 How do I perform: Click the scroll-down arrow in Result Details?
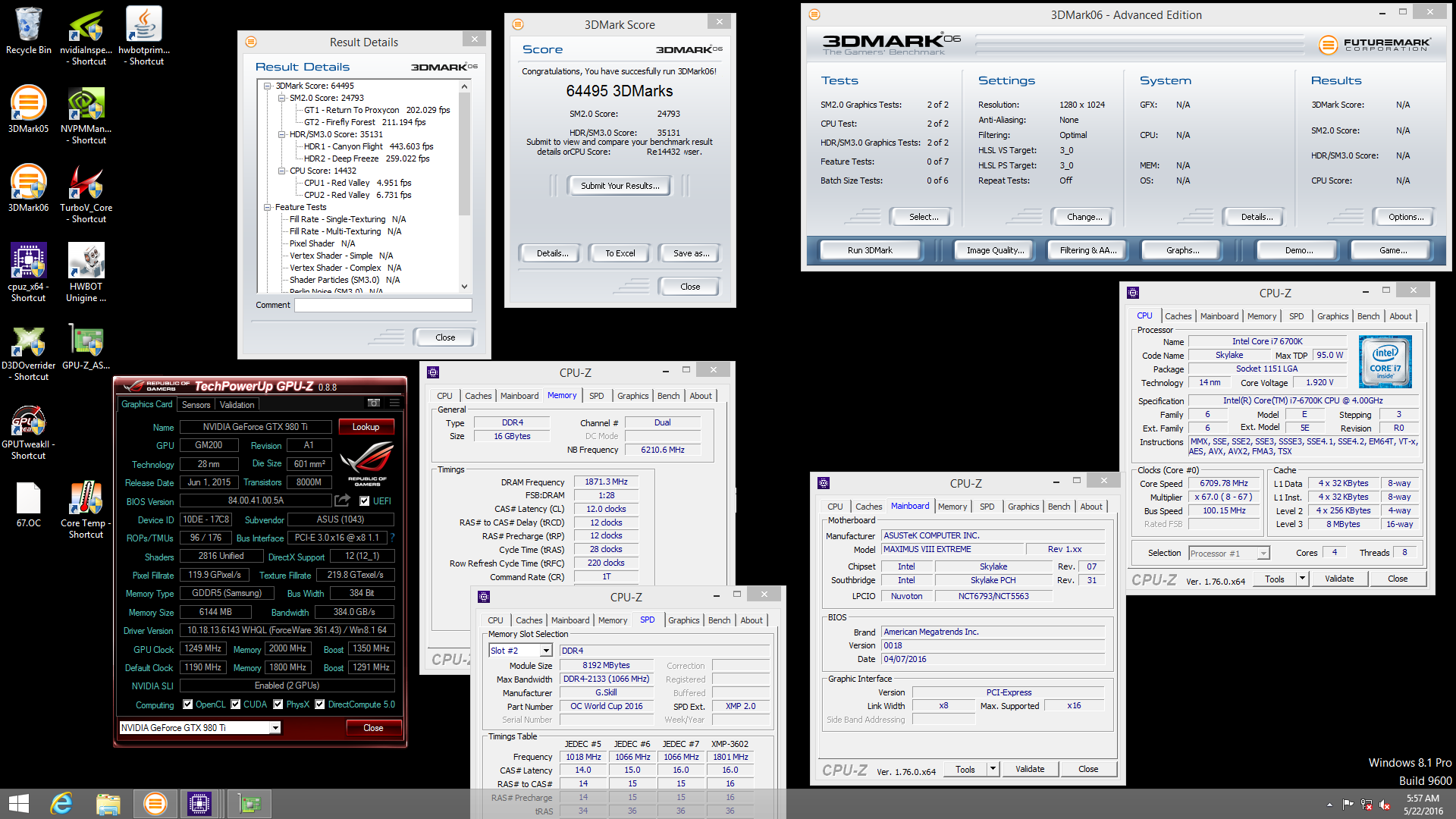465,287
